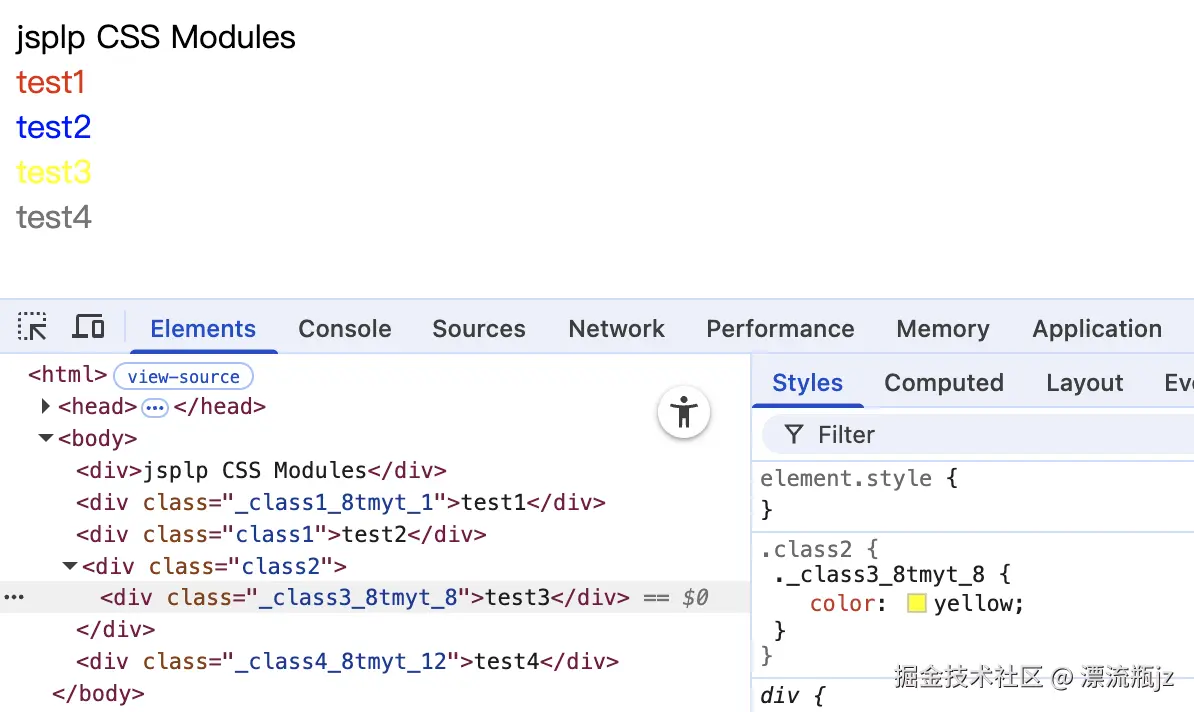Screen dimensions: 1194x712
Task: Collapse the class2 div node
Action: click(x=68, y=566)
